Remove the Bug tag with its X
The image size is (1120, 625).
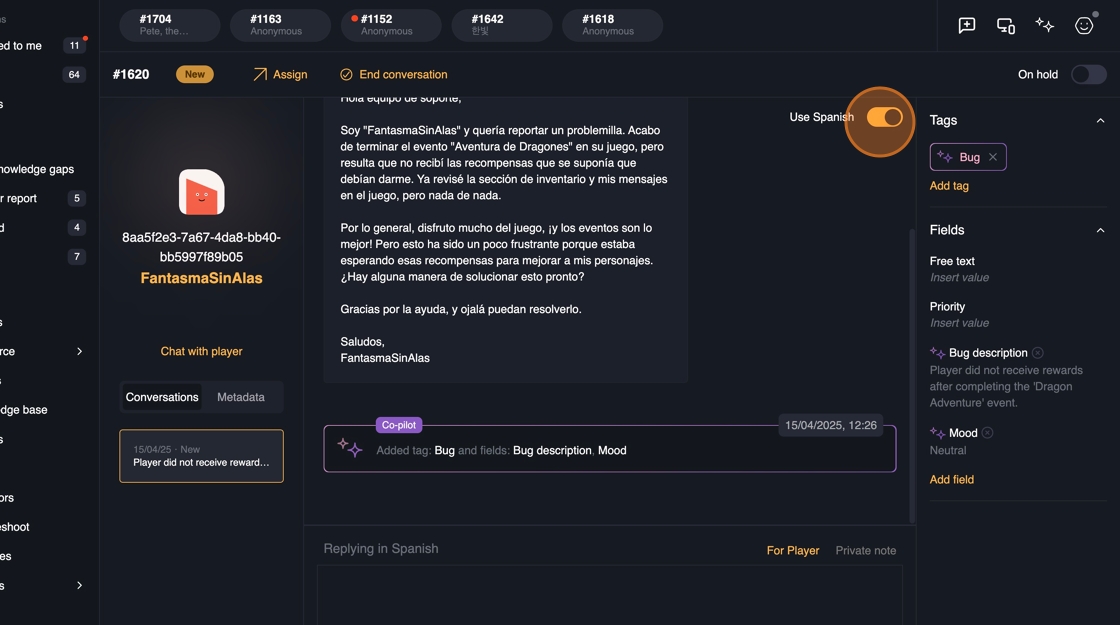click(993, 157)
